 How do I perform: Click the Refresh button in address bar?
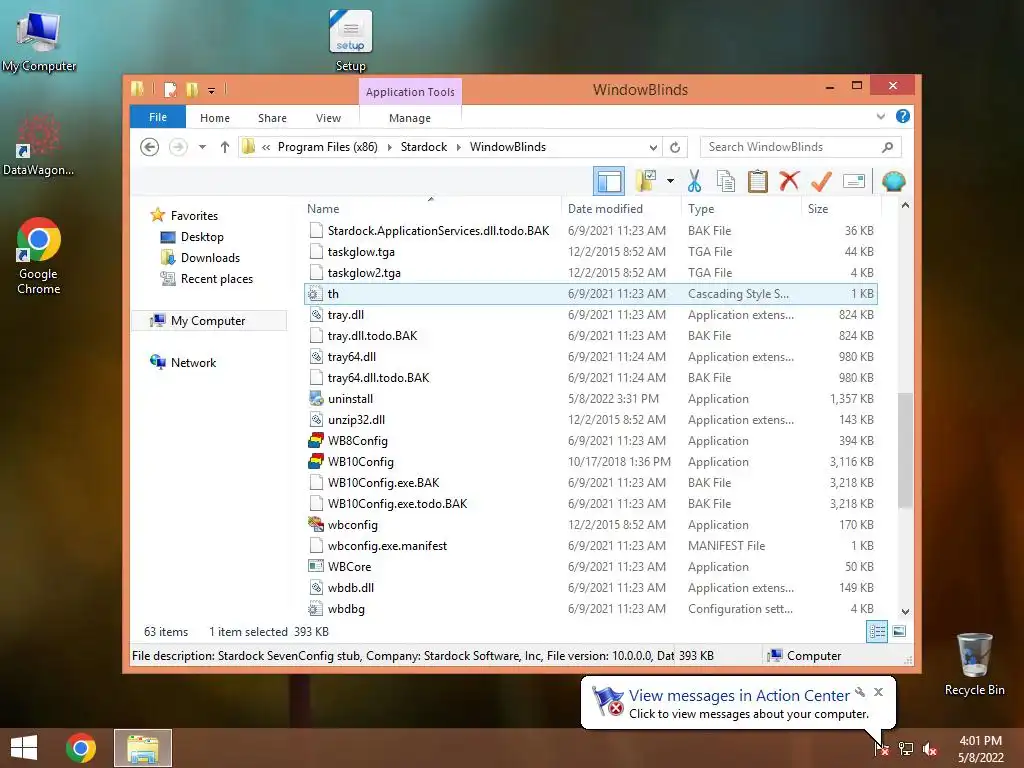[675, 147]
